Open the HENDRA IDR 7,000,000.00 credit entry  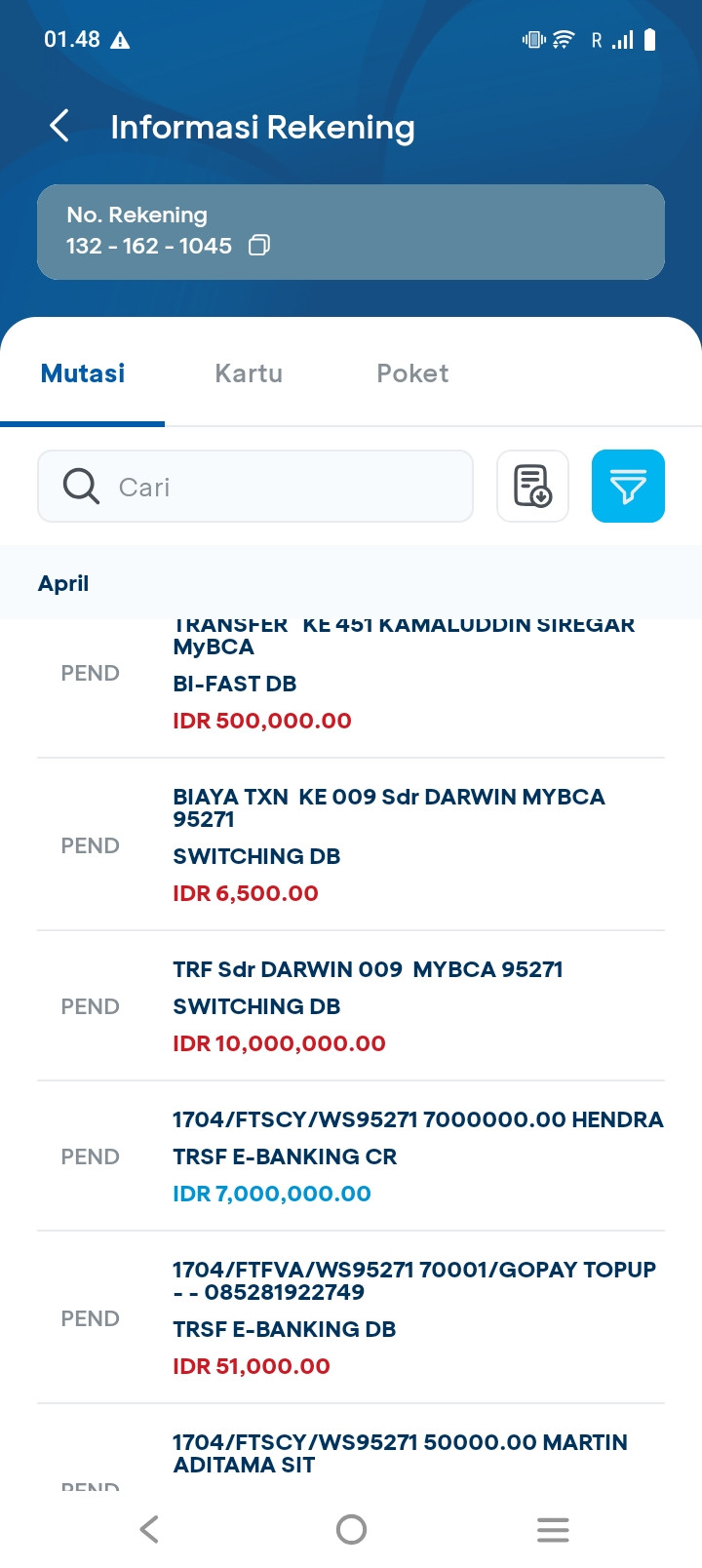click(x=351, y=1156)
